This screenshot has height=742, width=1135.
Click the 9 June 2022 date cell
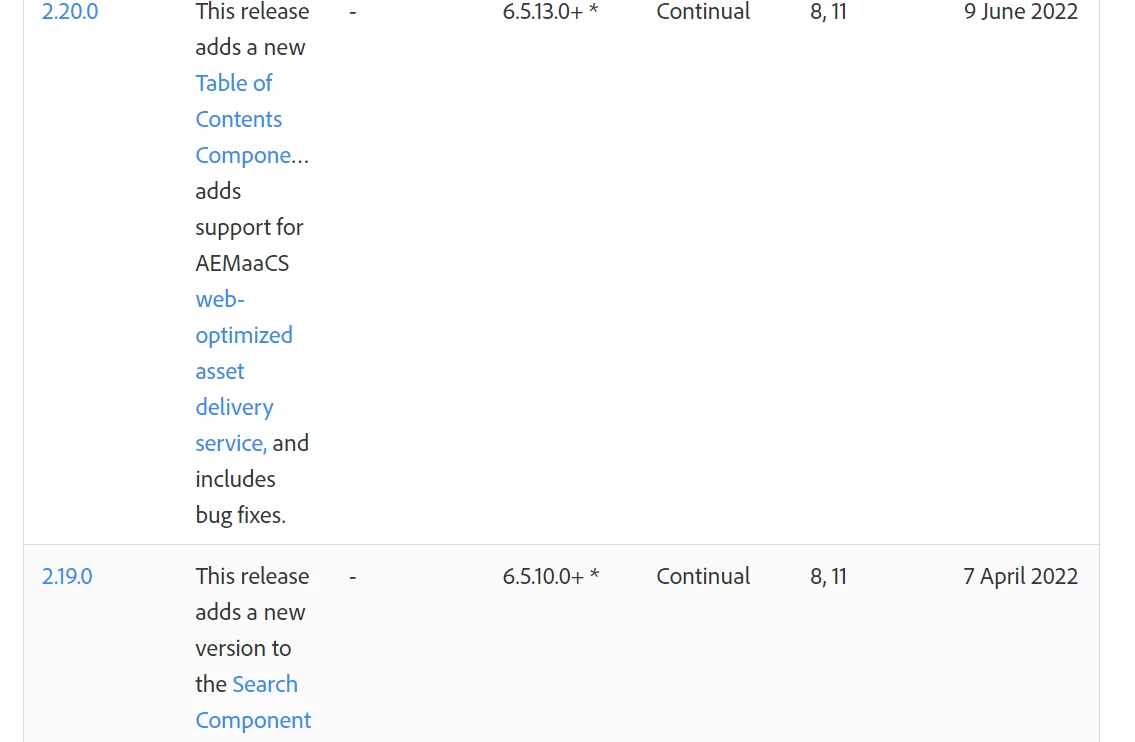point(1021,12)
